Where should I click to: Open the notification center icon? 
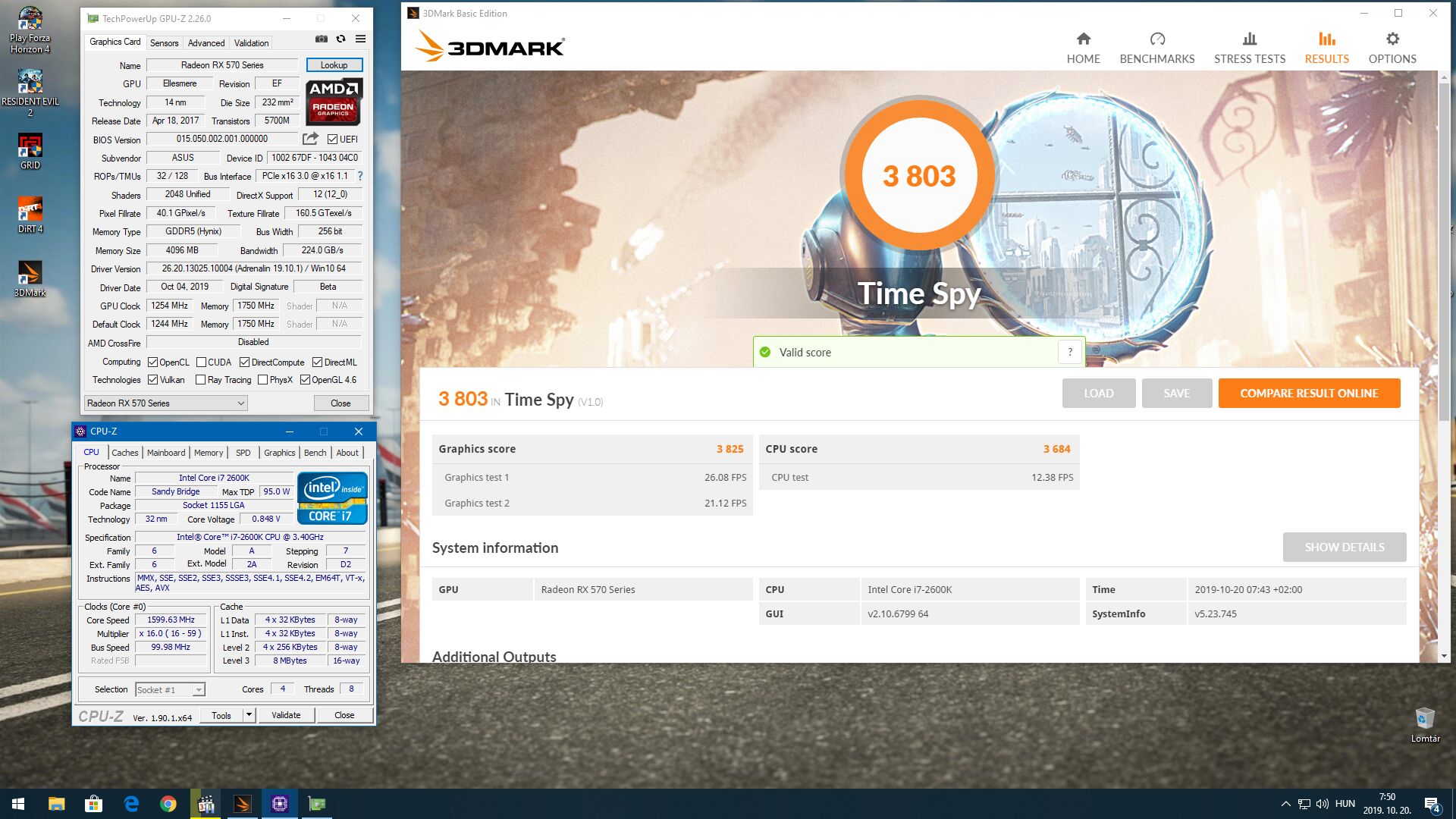pos(1432,804)
